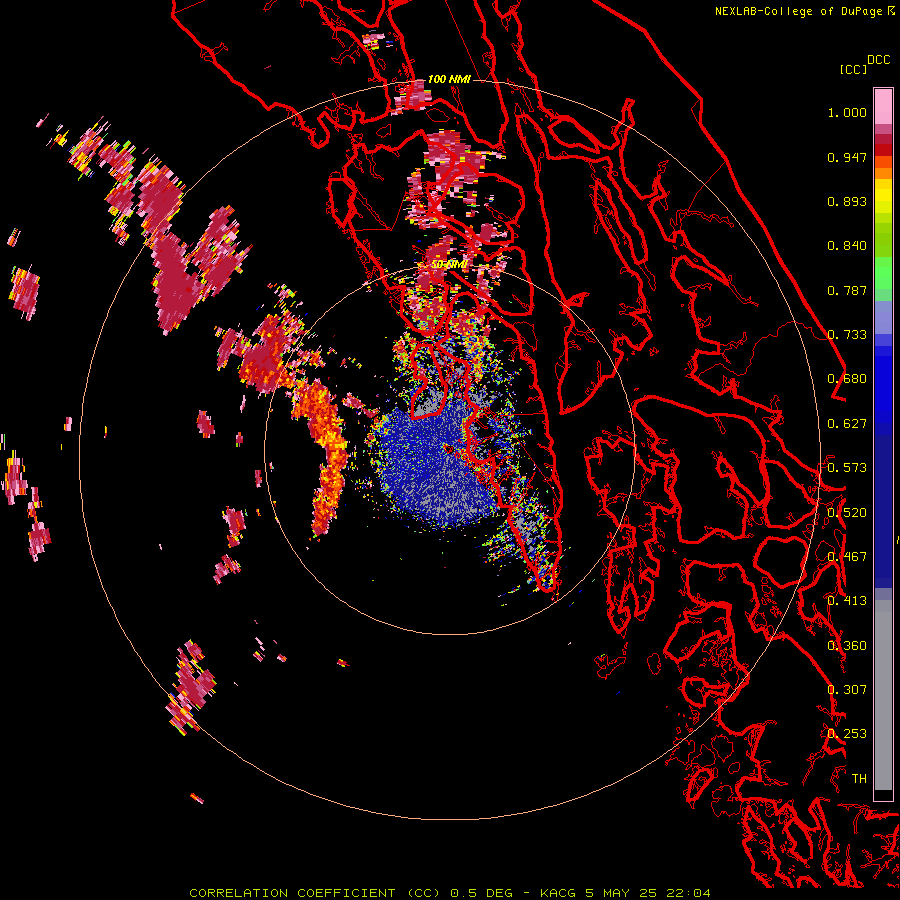The image size is (900, 900).
Task: Click the 0.627 color scale value
Action: 847,424
